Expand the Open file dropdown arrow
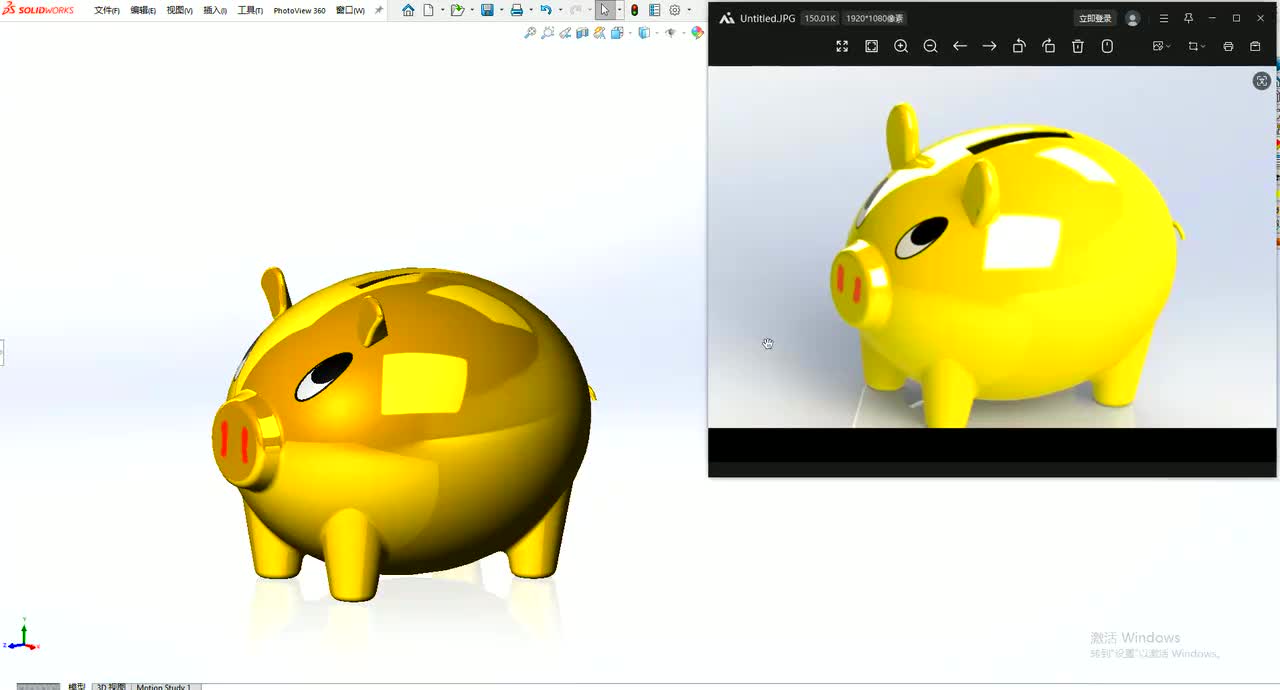1280x690 pixels. [471, 10]
